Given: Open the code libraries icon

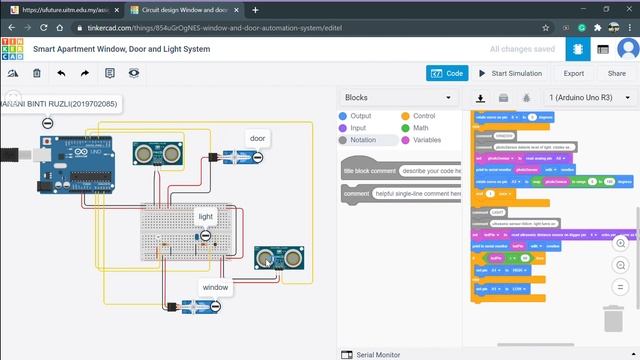Looking at the screenshot, I should [x=503, y=98].
